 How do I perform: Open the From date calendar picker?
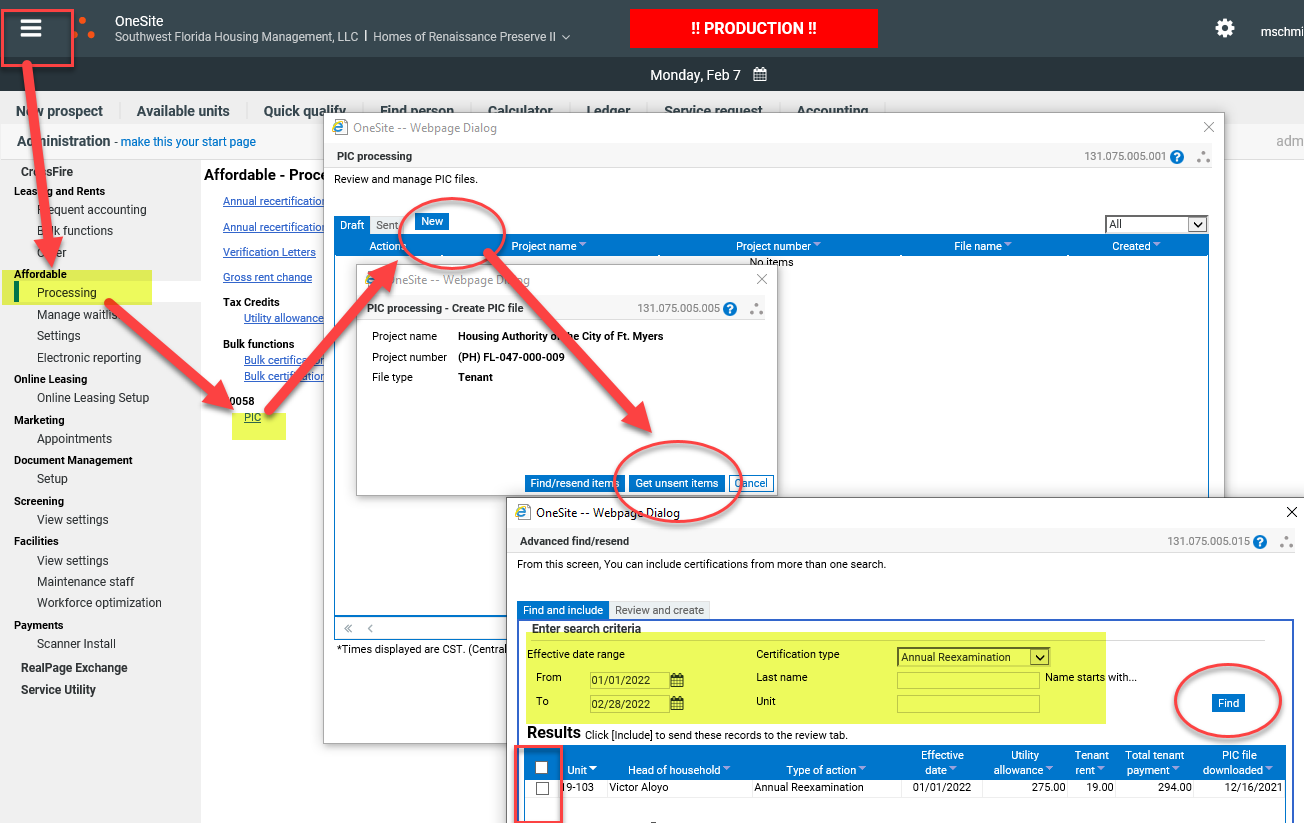677,681
